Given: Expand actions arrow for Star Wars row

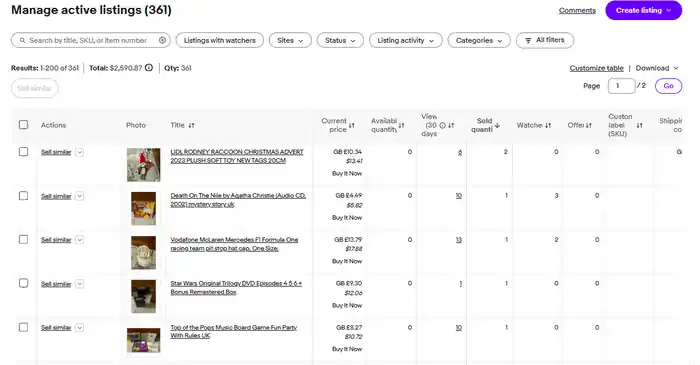Looking at the screenshot, I should pos(79,284).
